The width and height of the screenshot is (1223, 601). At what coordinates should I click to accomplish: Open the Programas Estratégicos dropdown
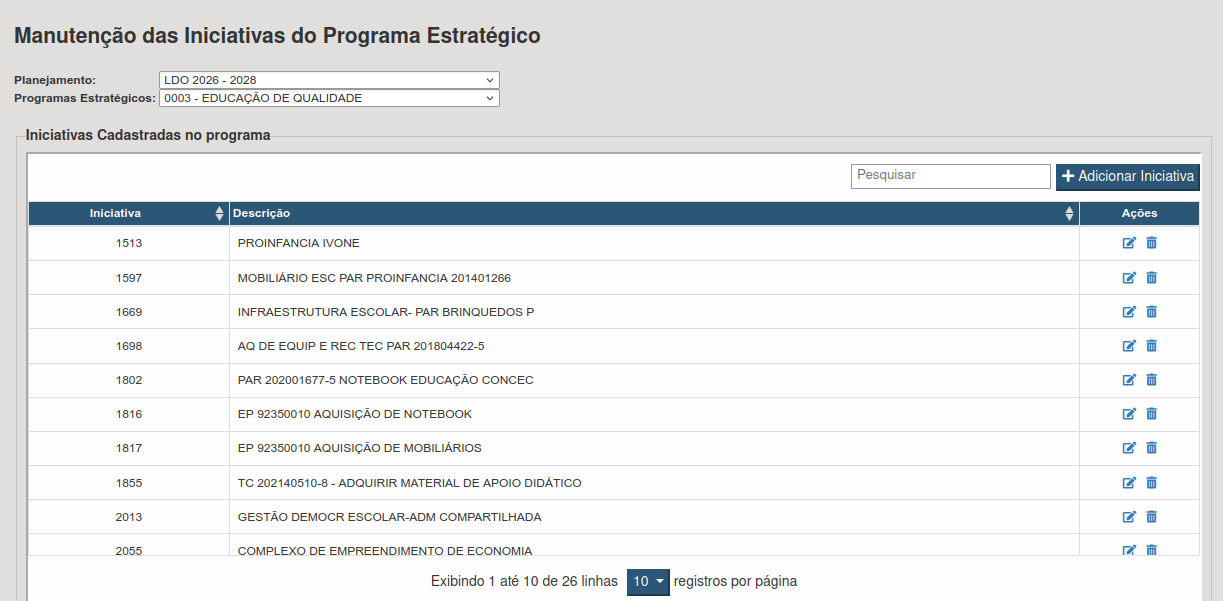pos(329,98)
